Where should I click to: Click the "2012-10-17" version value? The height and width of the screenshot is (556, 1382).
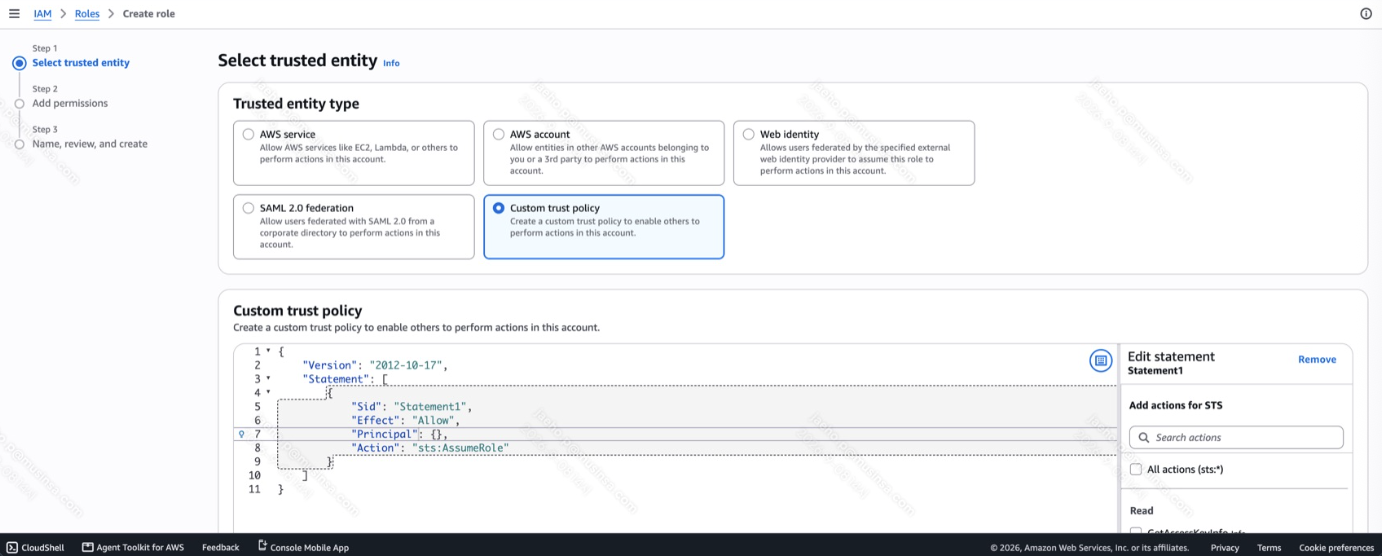[x=405, y=365]
